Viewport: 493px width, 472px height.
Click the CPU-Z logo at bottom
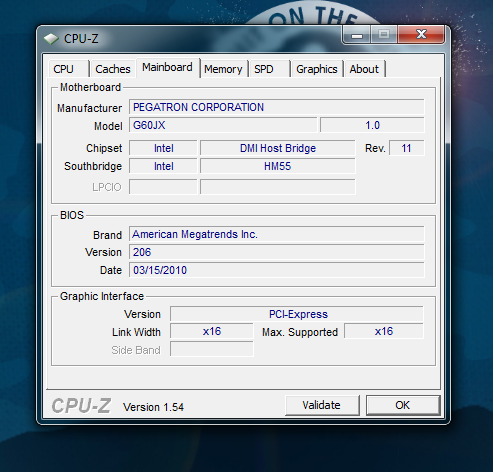[81, 406]
